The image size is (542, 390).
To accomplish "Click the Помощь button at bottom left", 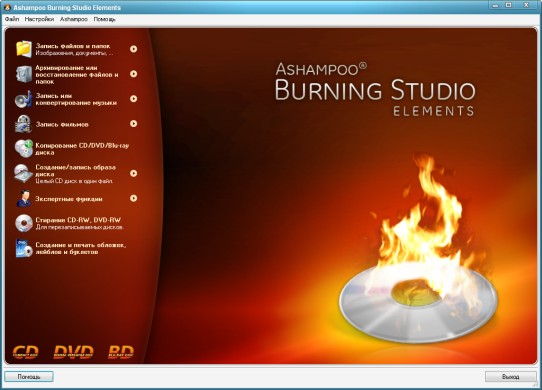I will [x=29, y=377].
